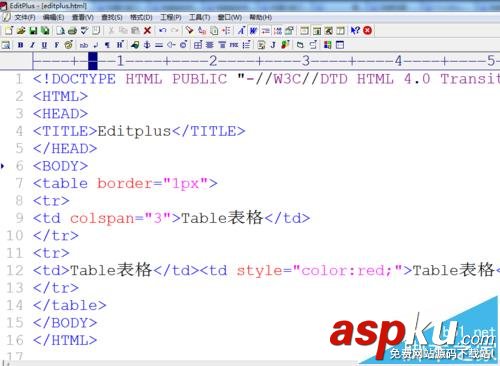Insert anchor tag
The width and height of the screenshot is (500, 366).
point(147,45)
